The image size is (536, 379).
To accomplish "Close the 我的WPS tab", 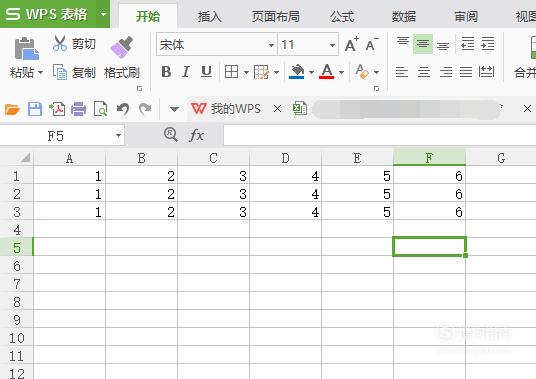I will pos(278,109).
